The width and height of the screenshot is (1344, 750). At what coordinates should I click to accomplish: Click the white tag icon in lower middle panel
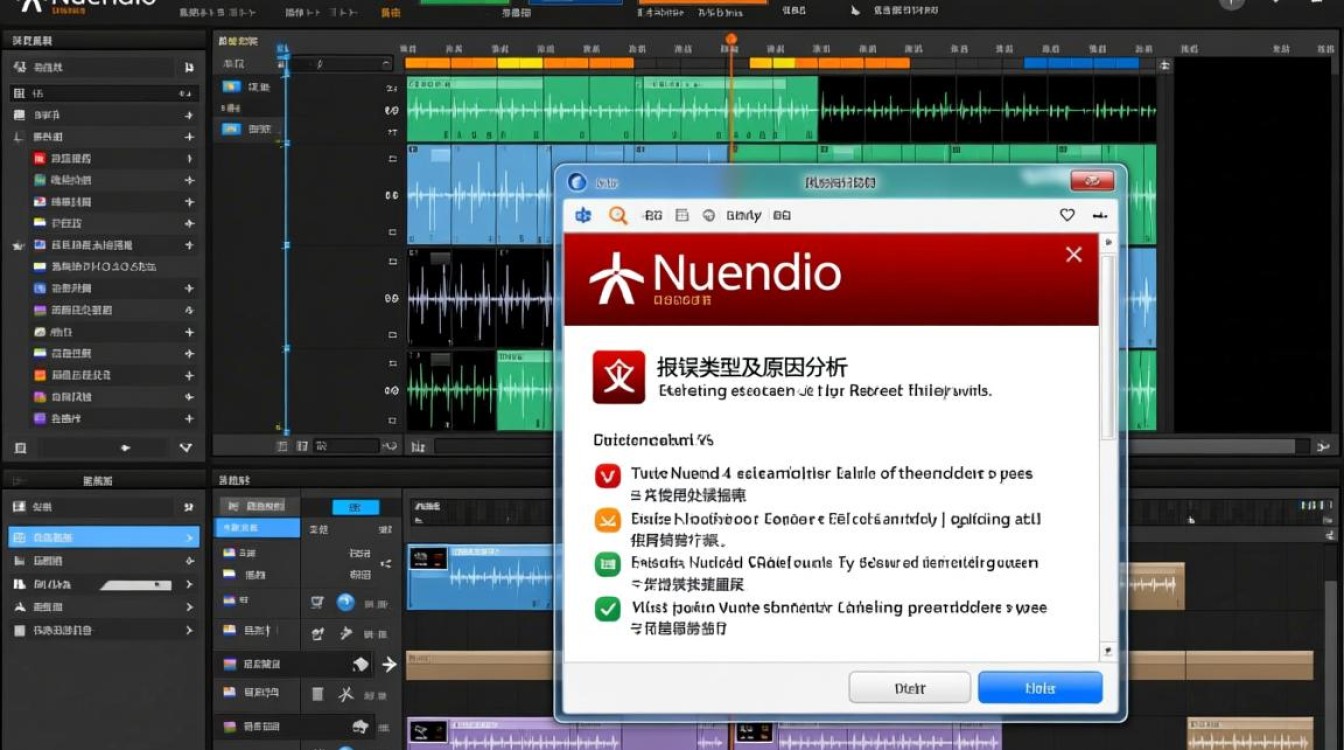click(x=361, y=664)
